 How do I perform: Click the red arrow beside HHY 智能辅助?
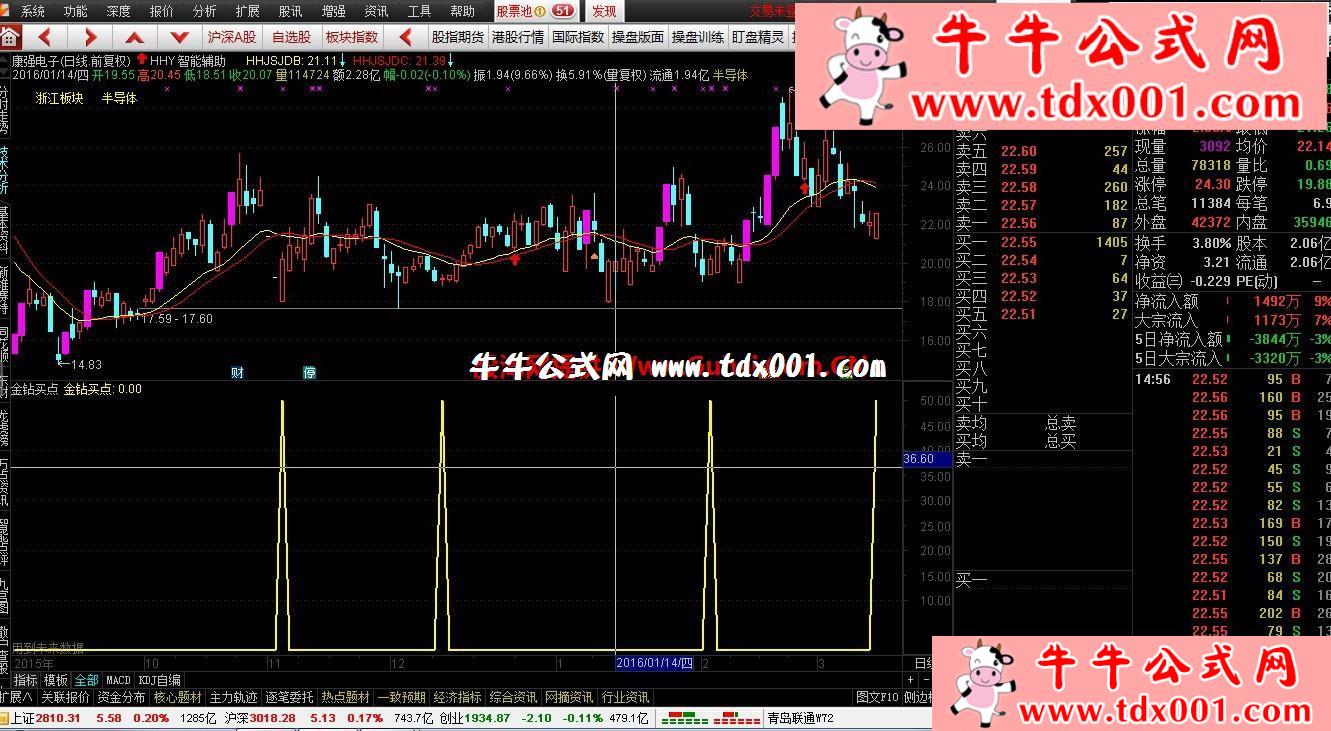point(142,60)
